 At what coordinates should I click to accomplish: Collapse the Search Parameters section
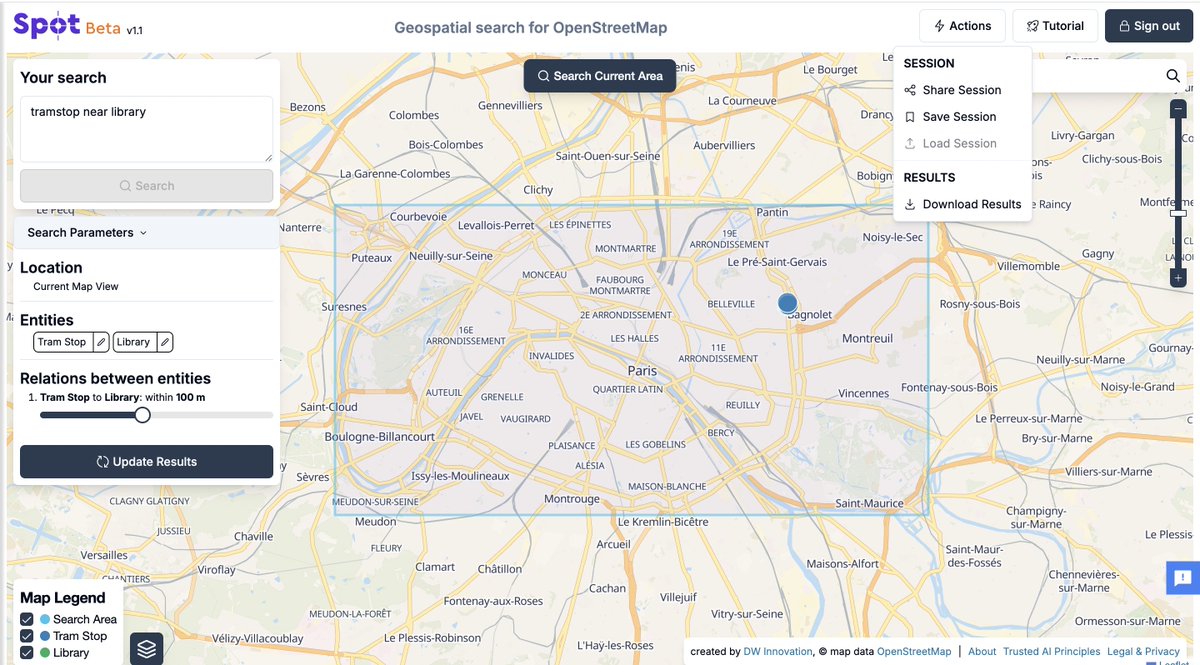[146, 233]
